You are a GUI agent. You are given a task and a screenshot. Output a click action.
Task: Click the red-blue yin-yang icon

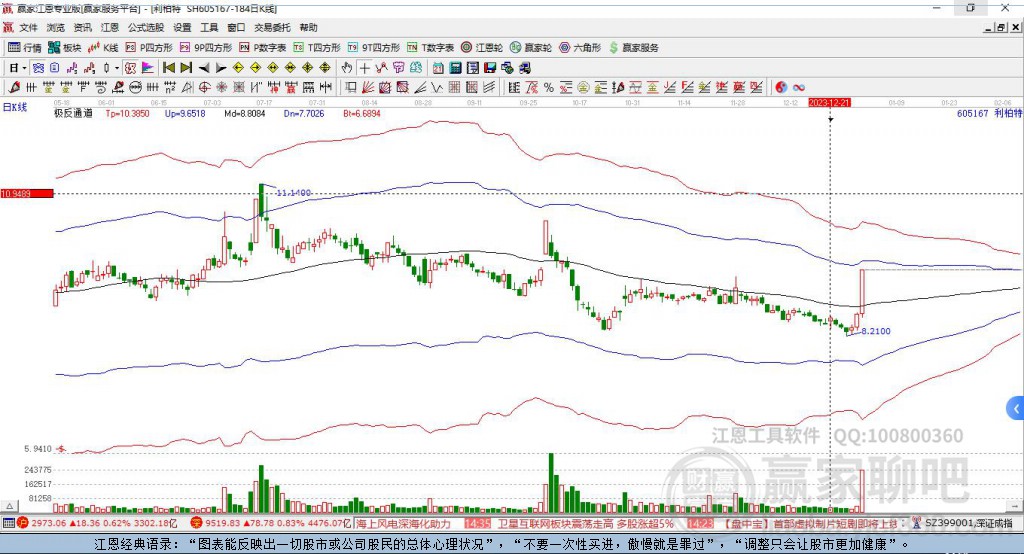781,87
